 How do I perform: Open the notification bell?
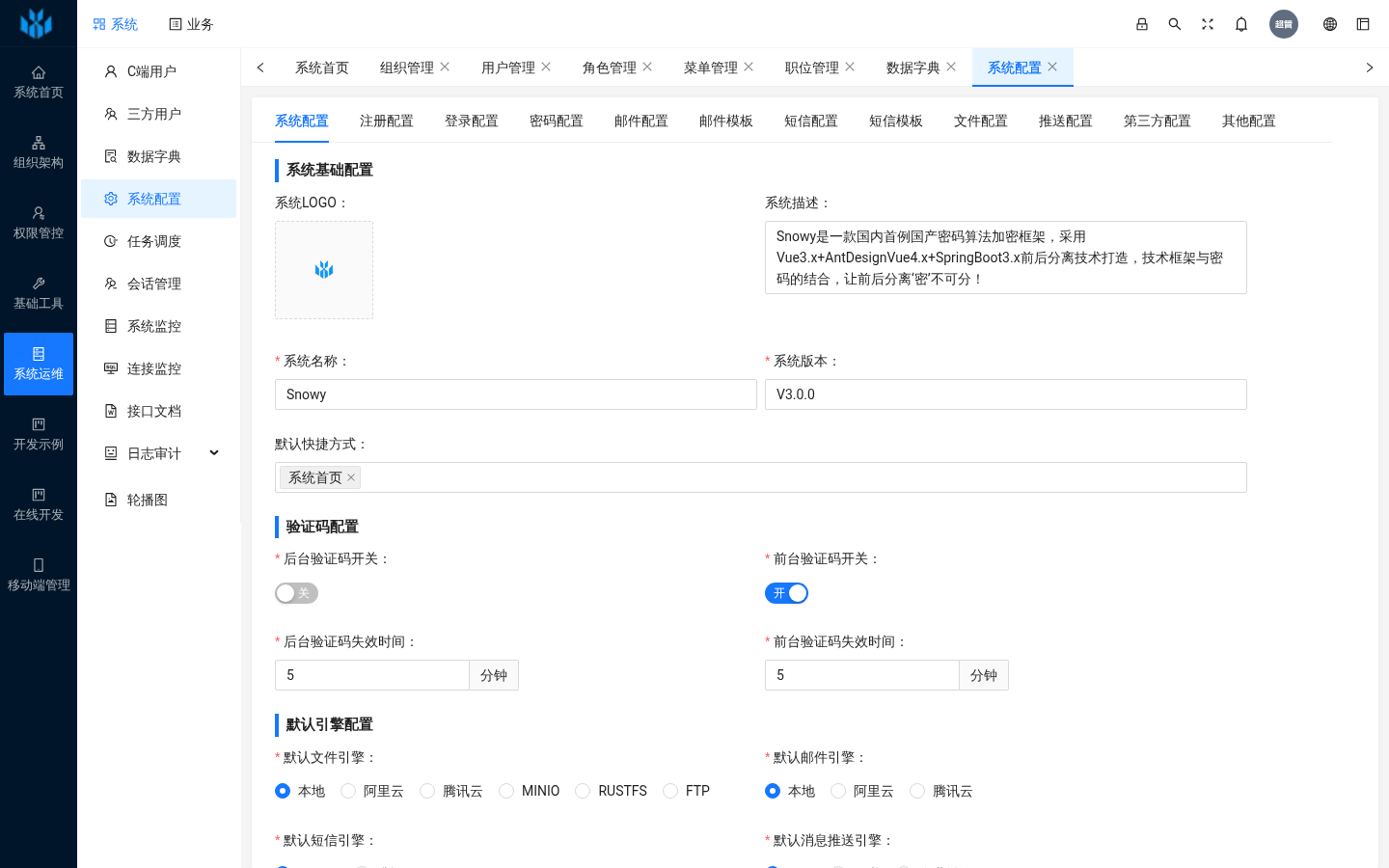(1241, 24)
